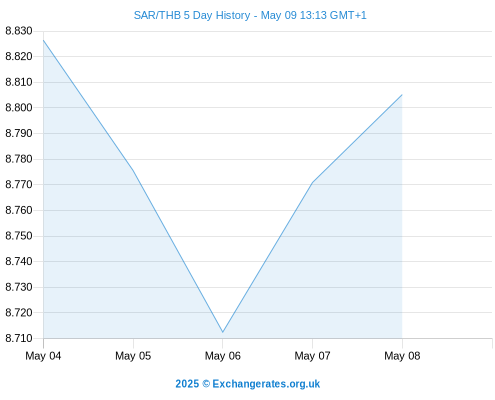Click the May 08 x-axis label
The image size is (495, 400).
(x=402, y=356)
